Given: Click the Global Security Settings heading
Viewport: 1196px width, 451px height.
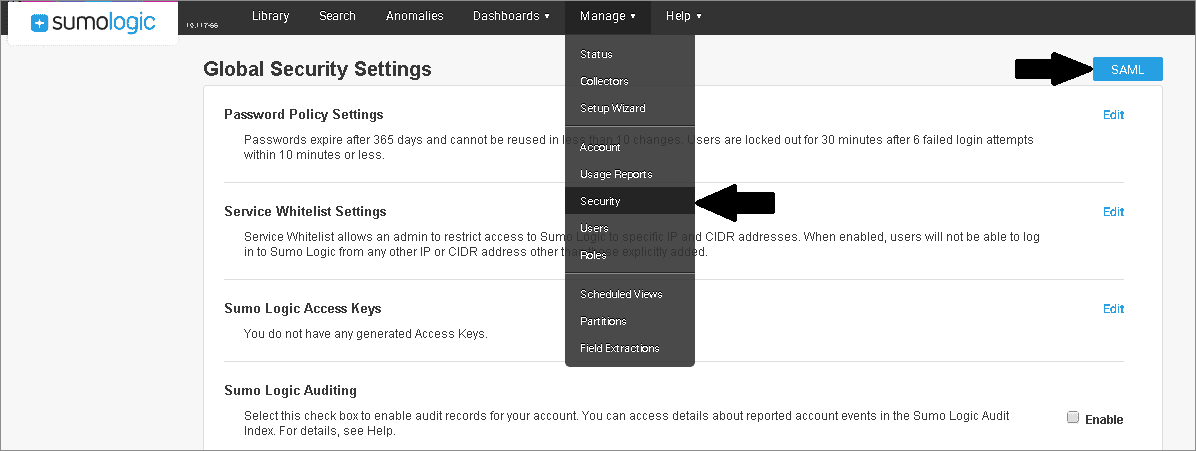Looking at the screenshot, I should [317, 69].
